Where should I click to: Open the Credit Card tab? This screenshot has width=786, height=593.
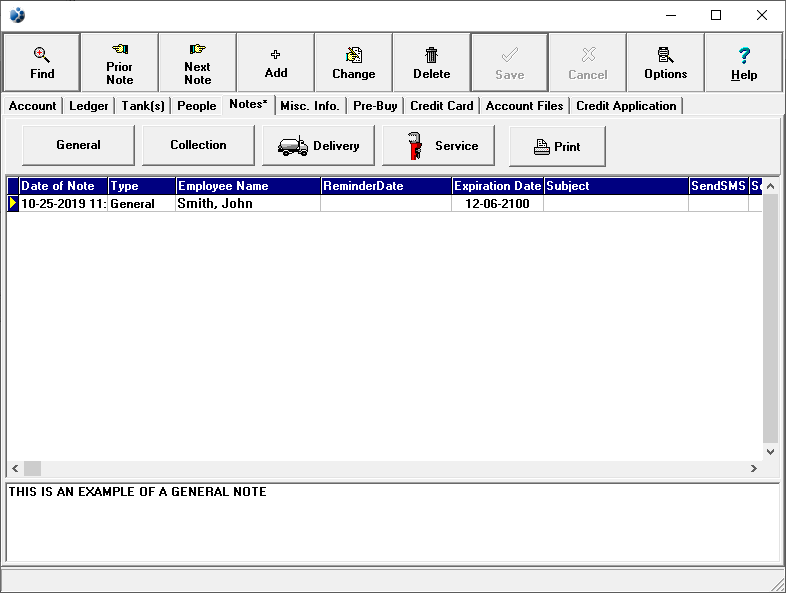[441, 106]
